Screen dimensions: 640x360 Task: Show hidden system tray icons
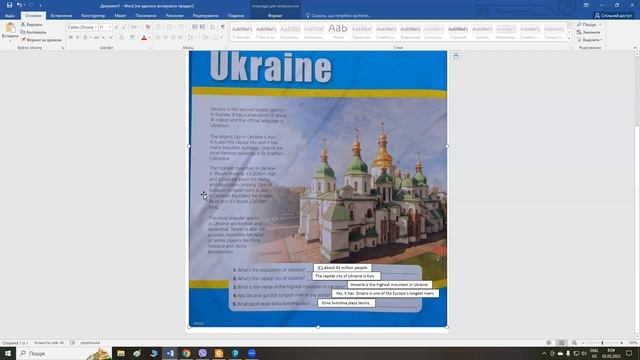[544, 353]
